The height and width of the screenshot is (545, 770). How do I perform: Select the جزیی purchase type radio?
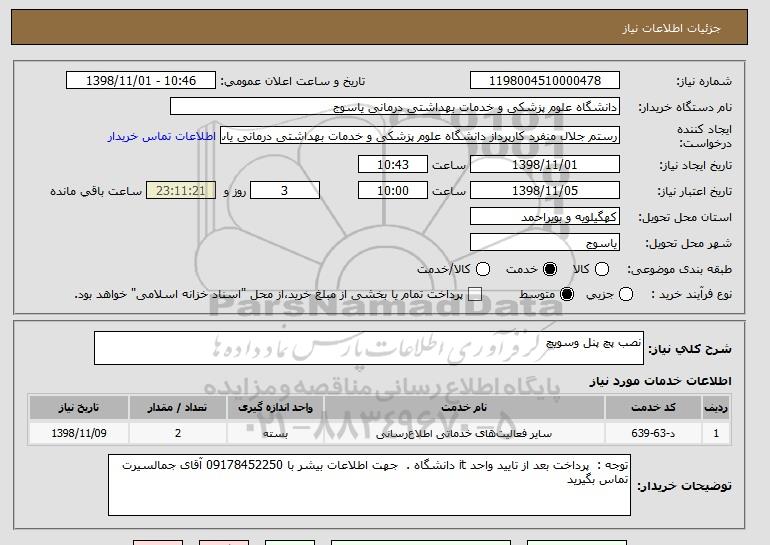[626, 295]
